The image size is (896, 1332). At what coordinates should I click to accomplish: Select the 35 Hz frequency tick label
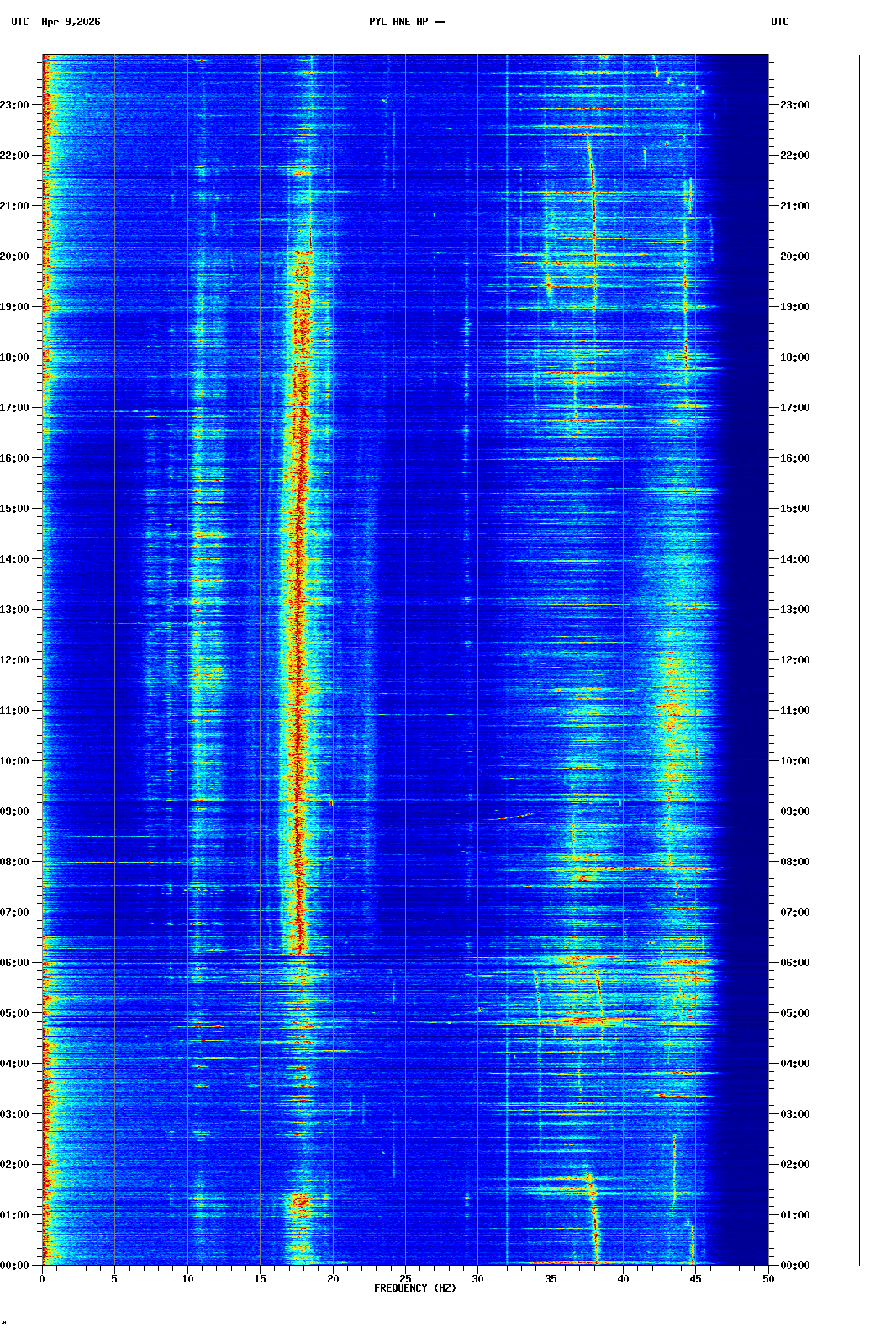tap(551, 1279)
